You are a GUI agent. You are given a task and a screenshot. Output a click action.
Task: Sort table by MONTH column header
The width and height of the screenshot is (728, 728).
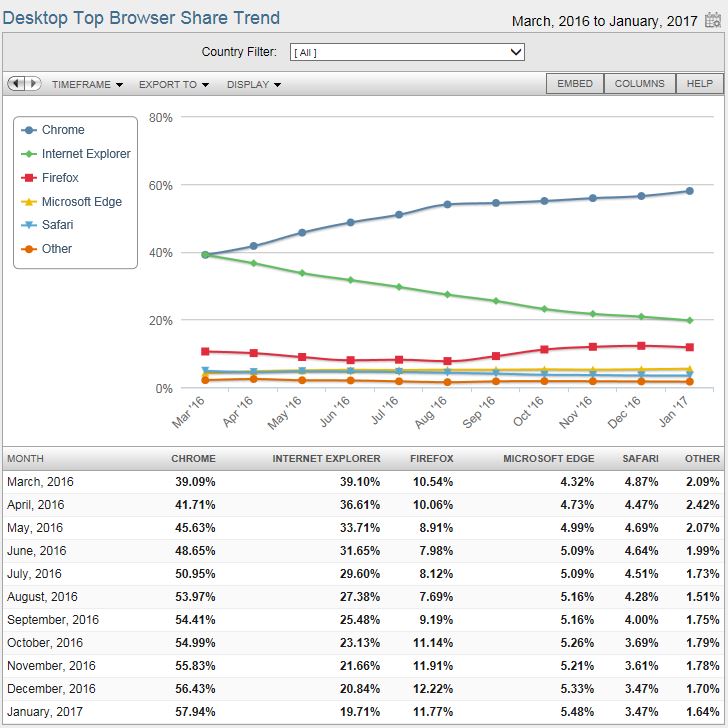(x=26, y=459)
